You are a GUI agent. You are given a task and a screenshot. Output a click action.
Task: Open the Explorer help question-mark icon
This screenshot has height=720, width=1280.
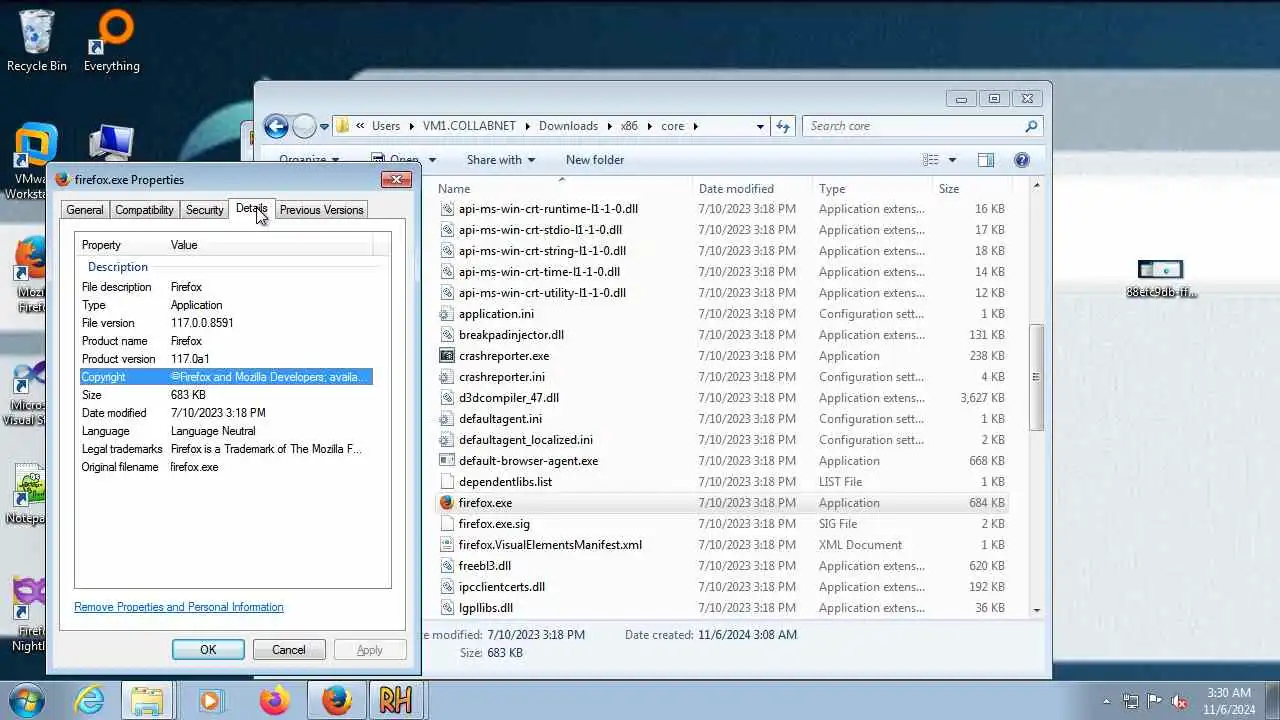[1021, 160]
